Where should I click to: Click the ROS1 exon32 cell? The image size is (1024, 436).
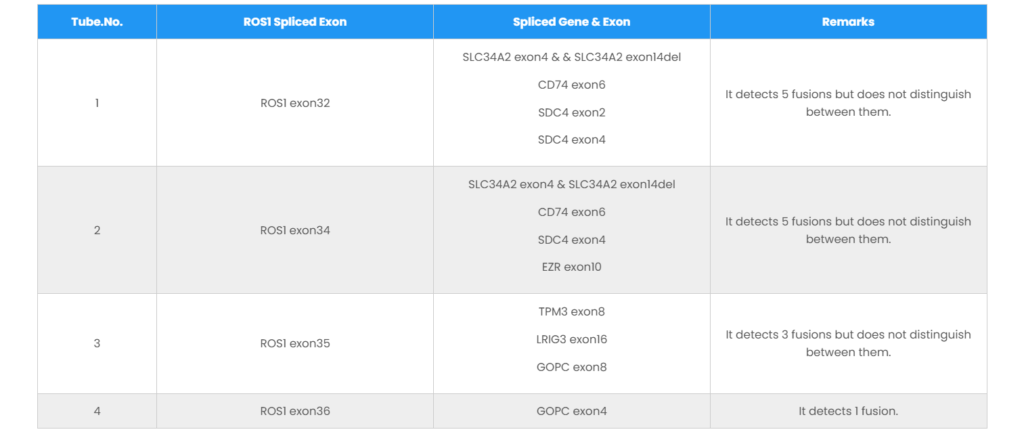tap(295, 103)
